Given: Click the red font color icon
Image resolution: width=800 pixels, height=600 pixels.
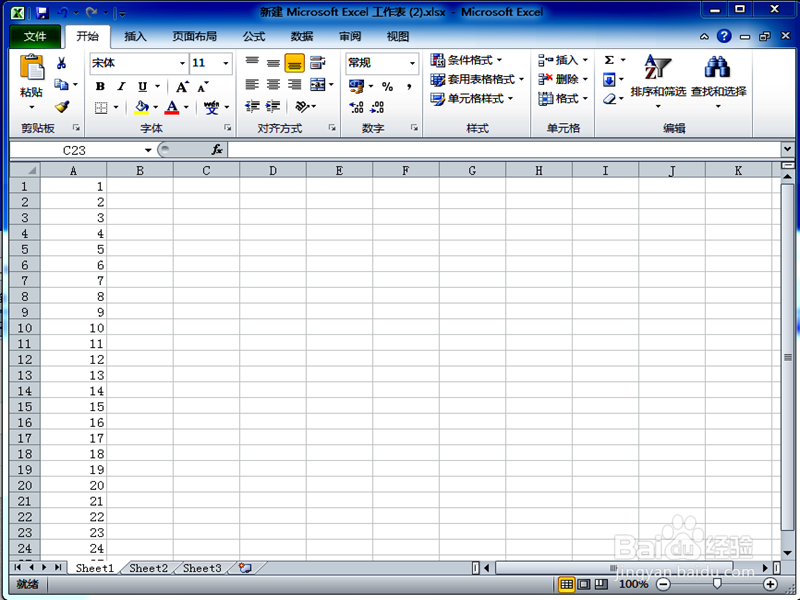Looking at the screenshot, I should (172, 107).
